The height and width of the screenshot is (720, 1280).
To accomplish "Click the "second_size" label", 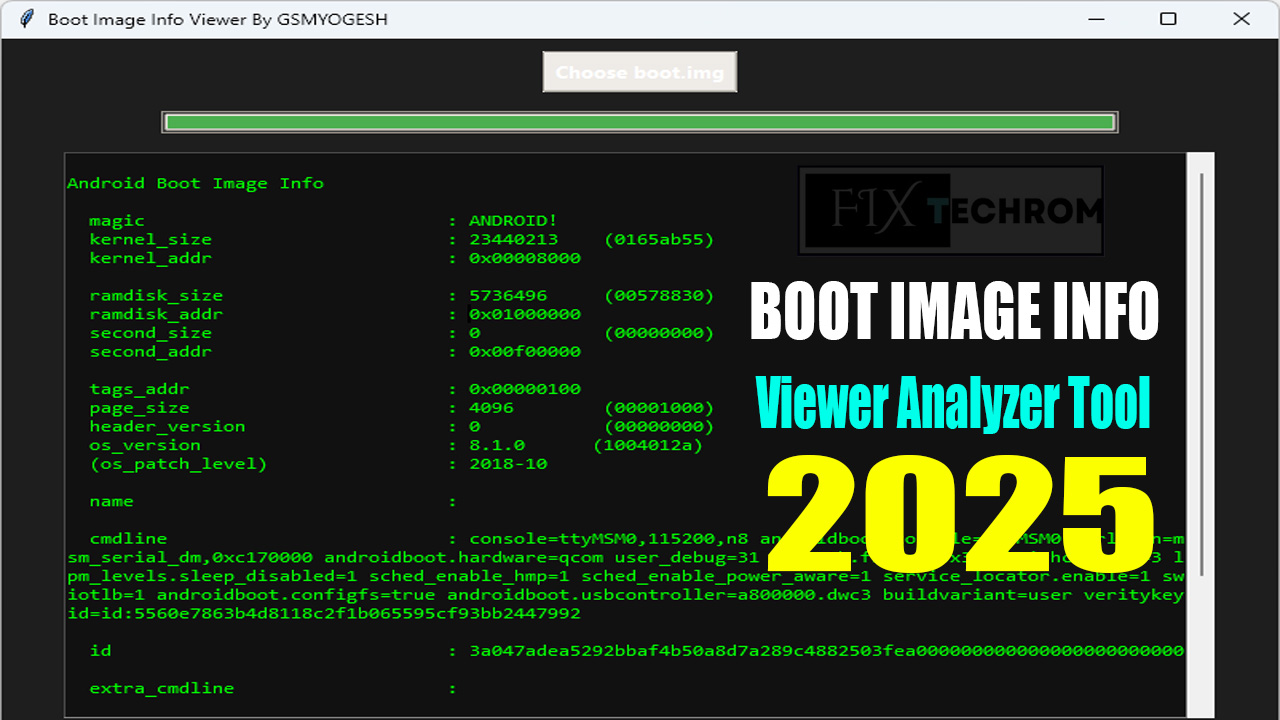I will (151, 333).
